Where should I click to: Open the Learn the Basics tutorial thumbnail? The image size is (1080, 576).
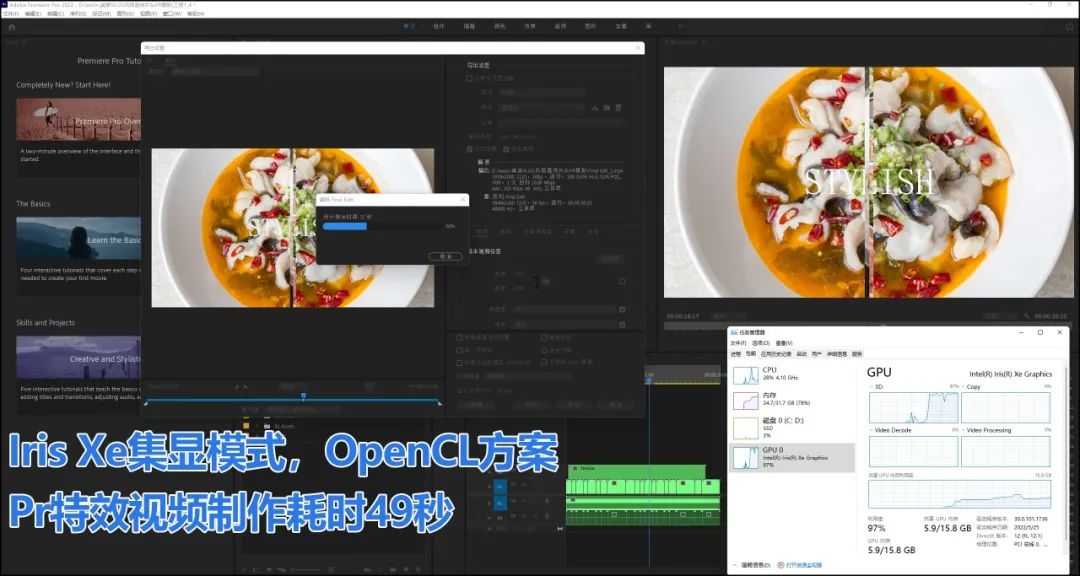[79, 238]
